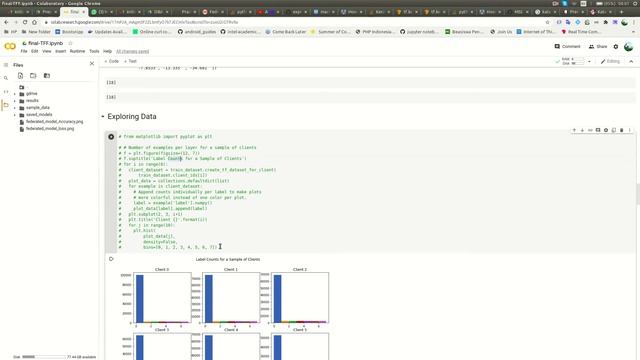Open the Runtime menu
This screenshot has width=640, height=360.
(x=77, y=51)
